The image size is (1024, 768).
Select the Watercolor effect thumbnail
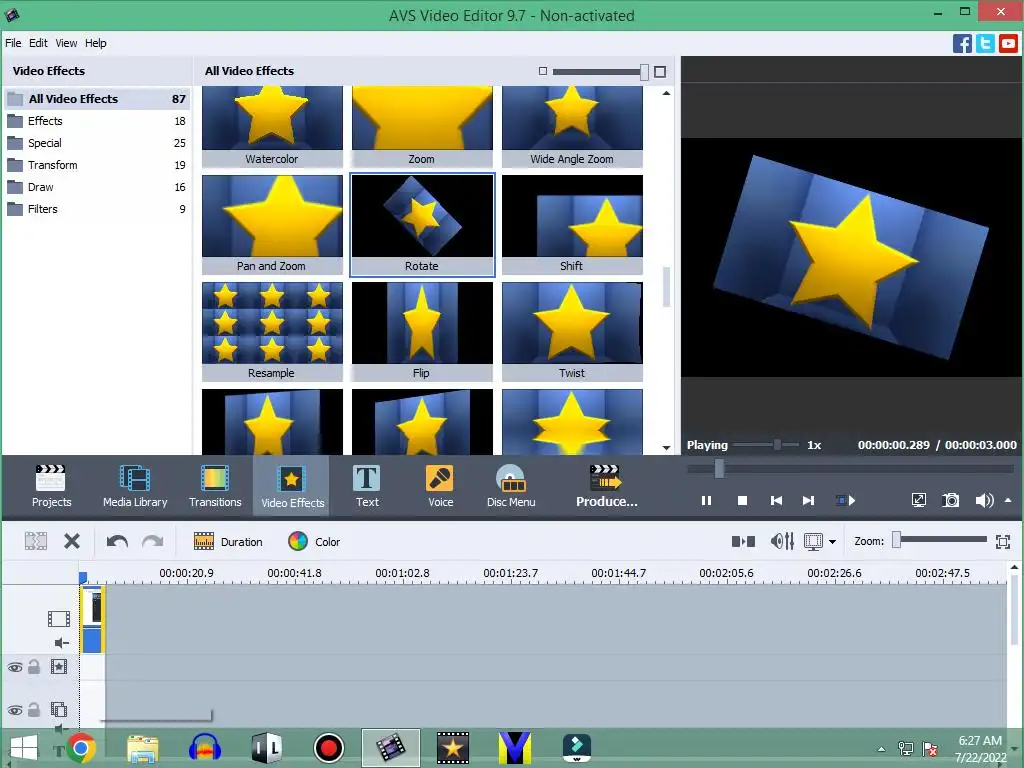272,127
